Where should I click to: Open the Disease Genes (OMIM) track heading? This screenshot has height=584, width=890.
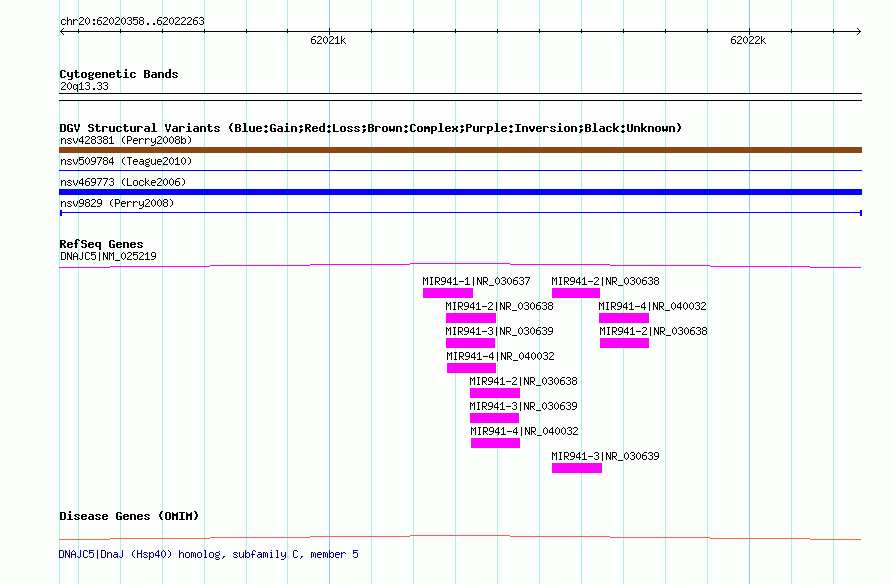pyautogui.click(x=129, y=516)
